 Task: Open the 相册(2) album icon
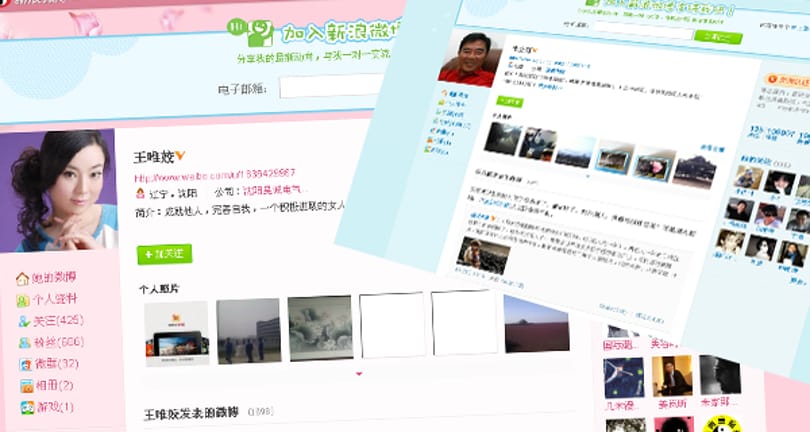click(x=26, y=386)
